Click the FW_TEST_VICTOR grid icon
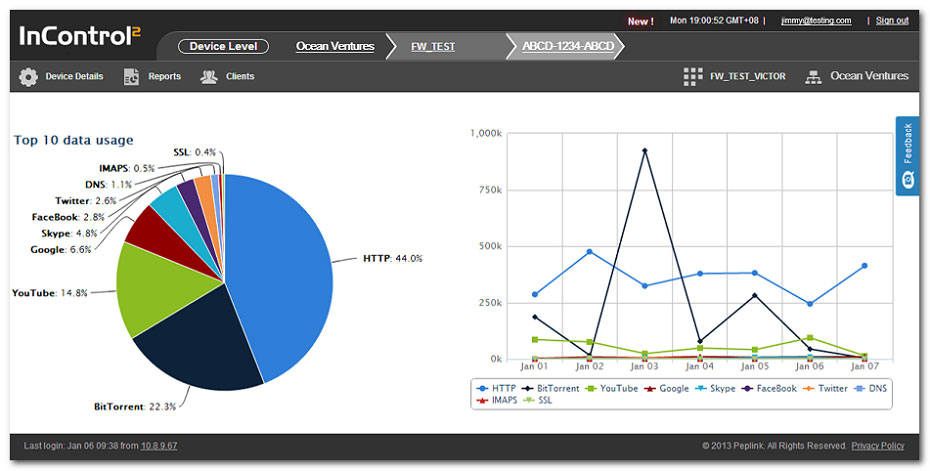 [692, 77]
